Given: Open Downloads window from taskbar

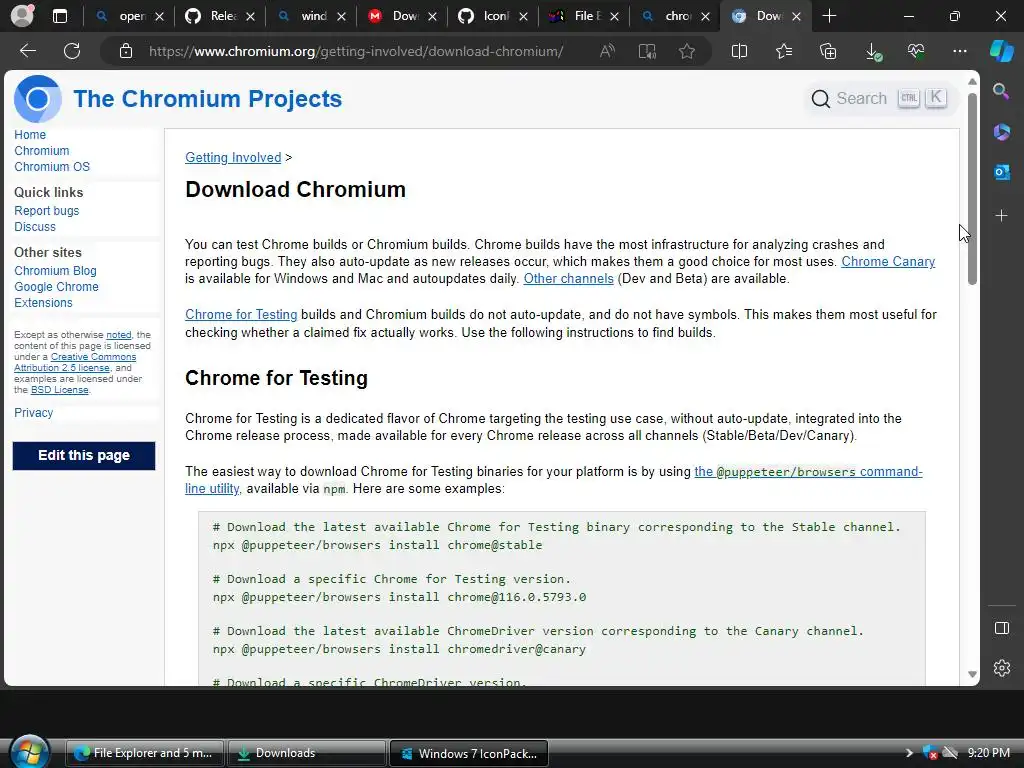Looking at the screenshot, I should [x=307, y=753].
